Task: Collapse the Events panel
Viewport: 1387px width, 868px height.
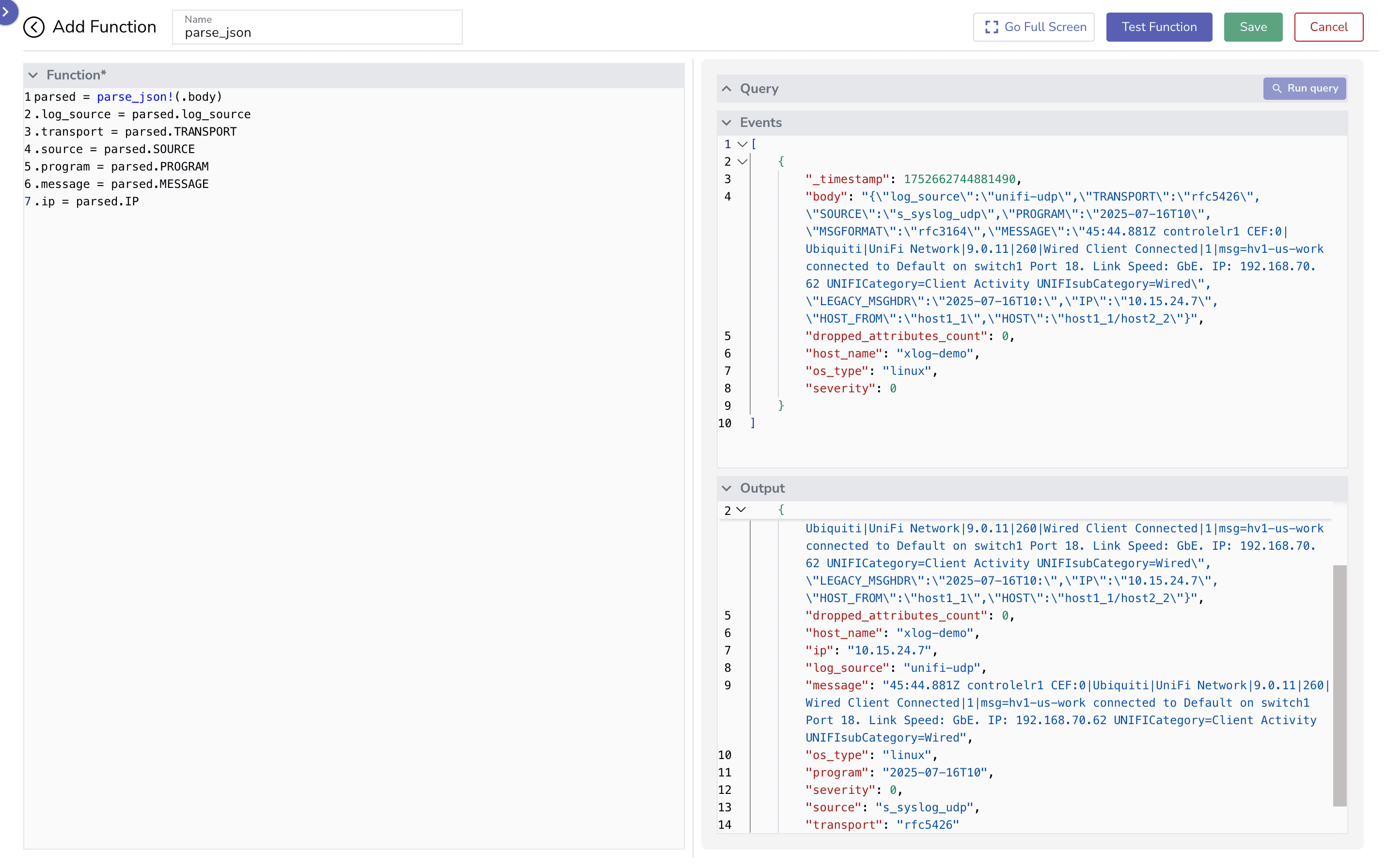Action: [727, 122]
